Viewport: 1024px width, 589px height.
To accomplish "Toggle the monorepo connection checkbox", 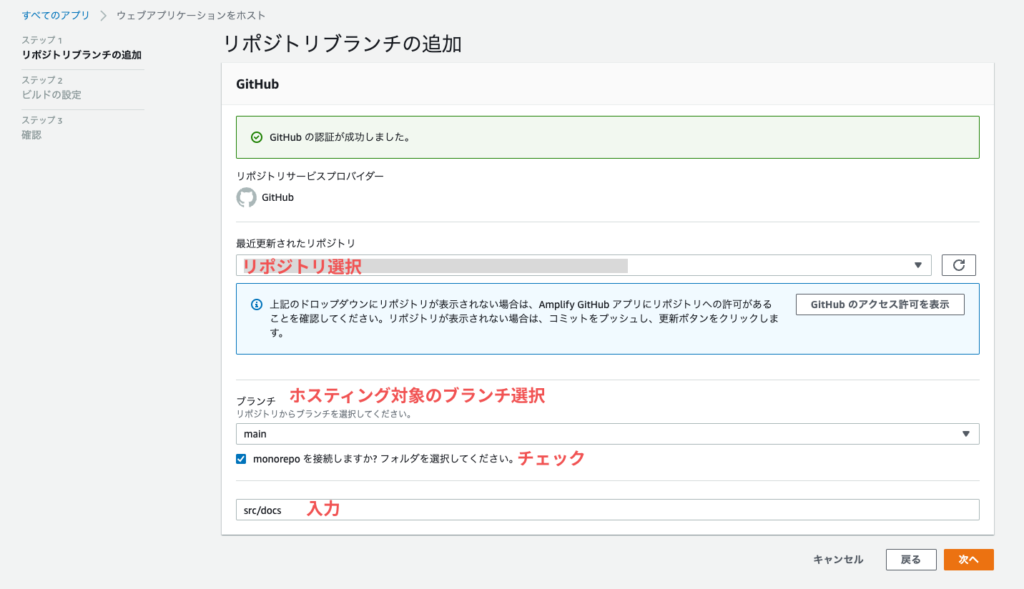I will pos(241,459).
